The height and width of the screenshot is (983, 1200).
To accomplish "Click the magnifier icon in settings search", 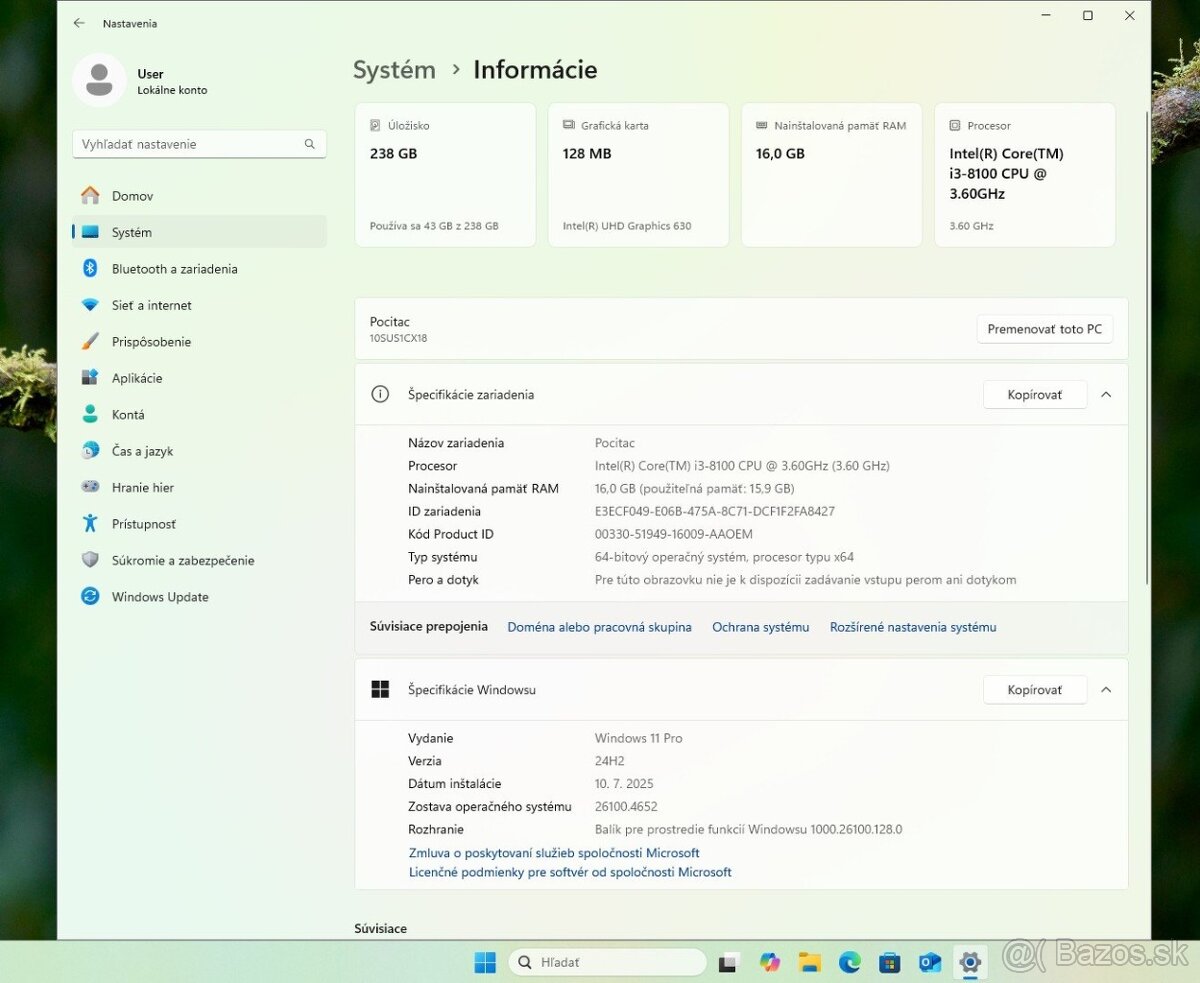I will pos(310,144).
